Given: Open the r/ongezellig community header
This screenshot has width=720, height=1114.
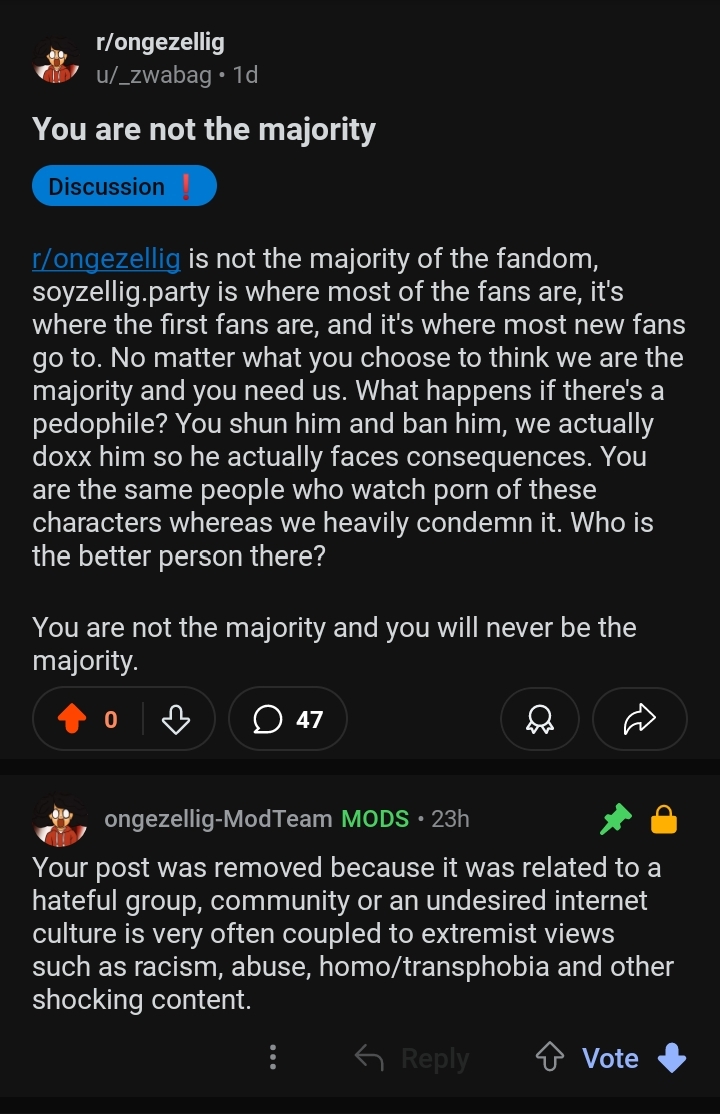Looking at the screenshot, I should coord(160,42).
